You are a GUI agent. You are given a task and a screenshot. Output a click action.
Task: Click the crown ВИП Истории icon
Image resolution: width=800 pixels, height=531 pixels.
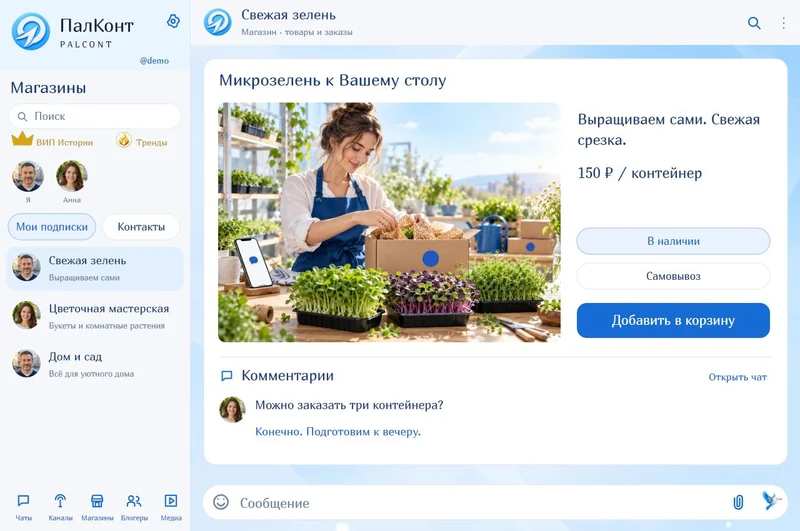(x=22, y=139)
